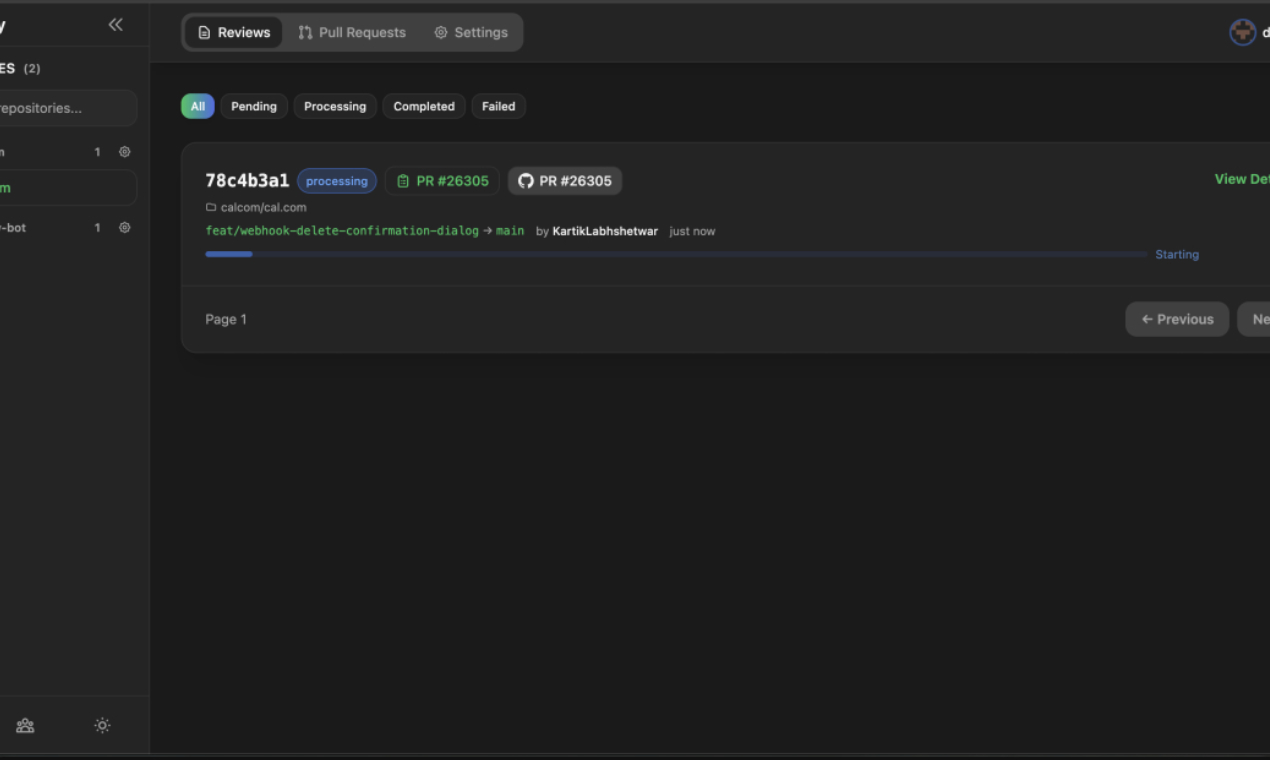
Task: Click the user avatar in the top right
Action: (1242, 32)
